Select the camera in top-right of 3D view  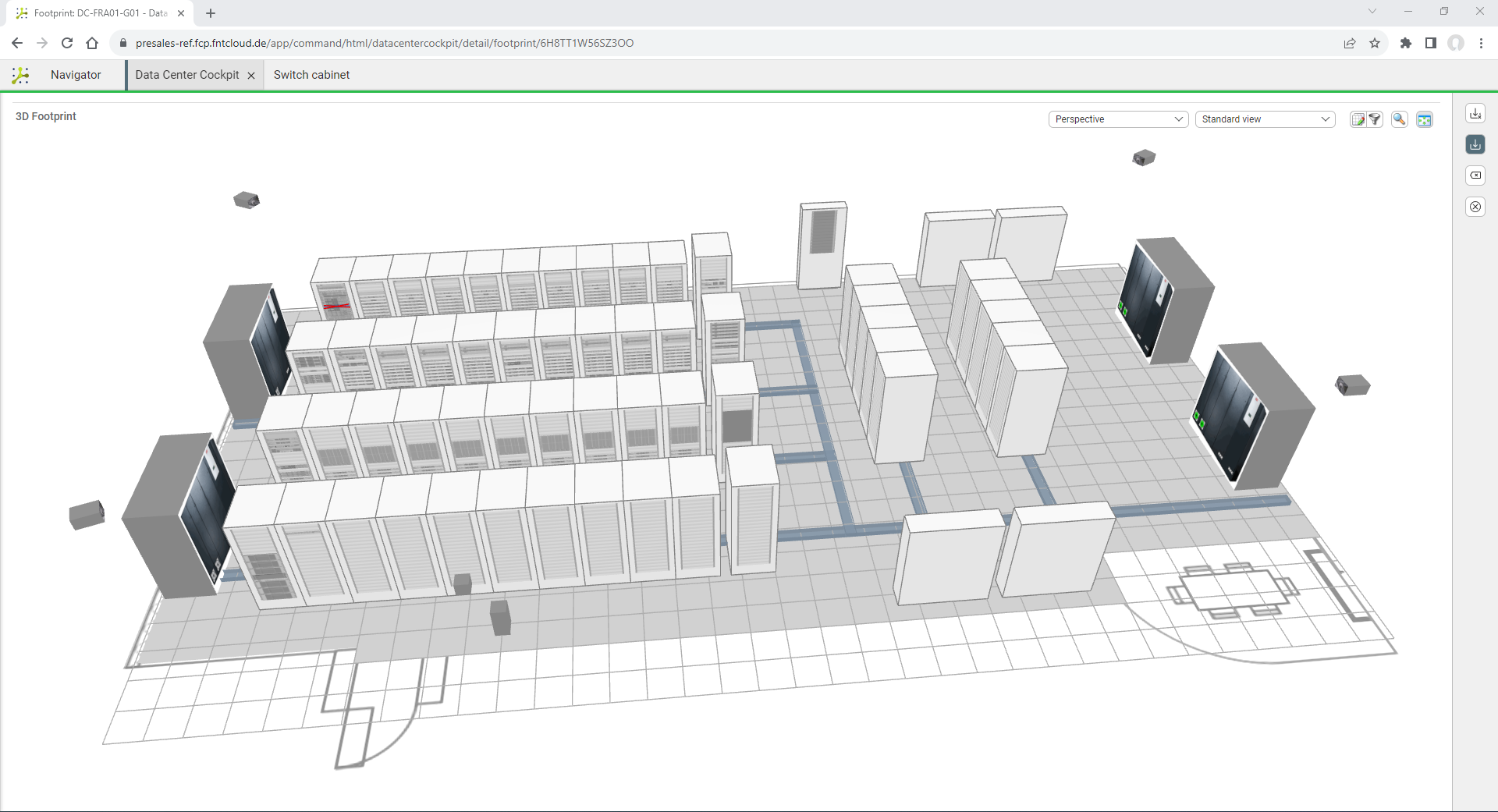tap(1143, 158)
